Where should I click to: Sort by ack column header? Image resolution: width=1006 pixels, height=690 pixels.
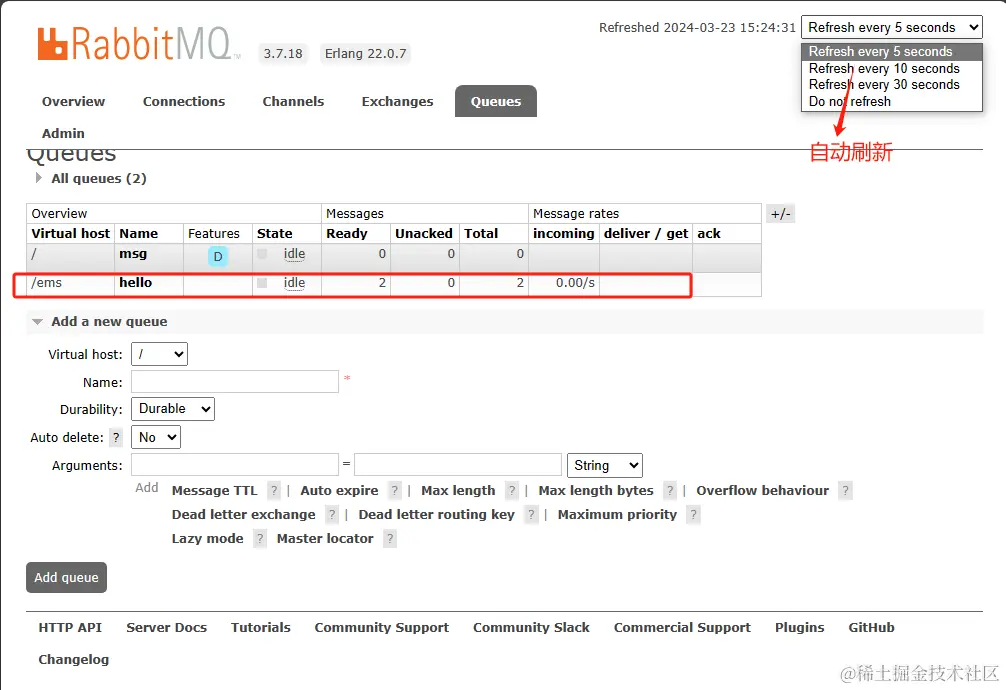click(709, 234)
